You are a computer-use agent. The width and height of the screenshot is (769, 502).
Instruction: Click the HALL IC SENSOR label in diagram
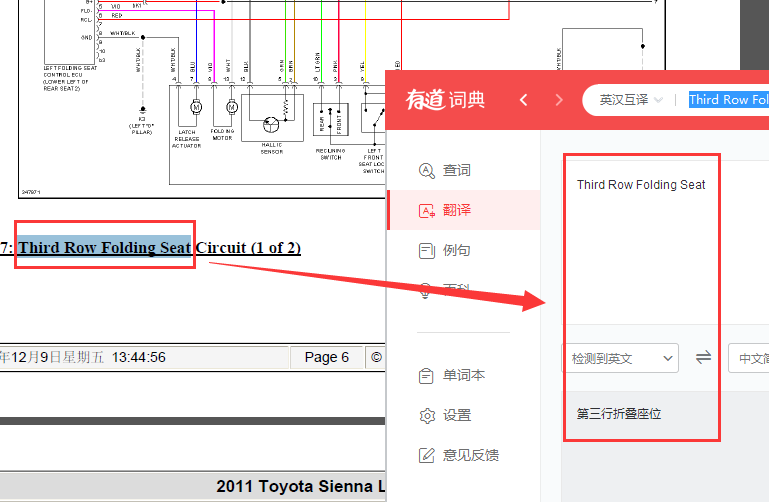272,149
